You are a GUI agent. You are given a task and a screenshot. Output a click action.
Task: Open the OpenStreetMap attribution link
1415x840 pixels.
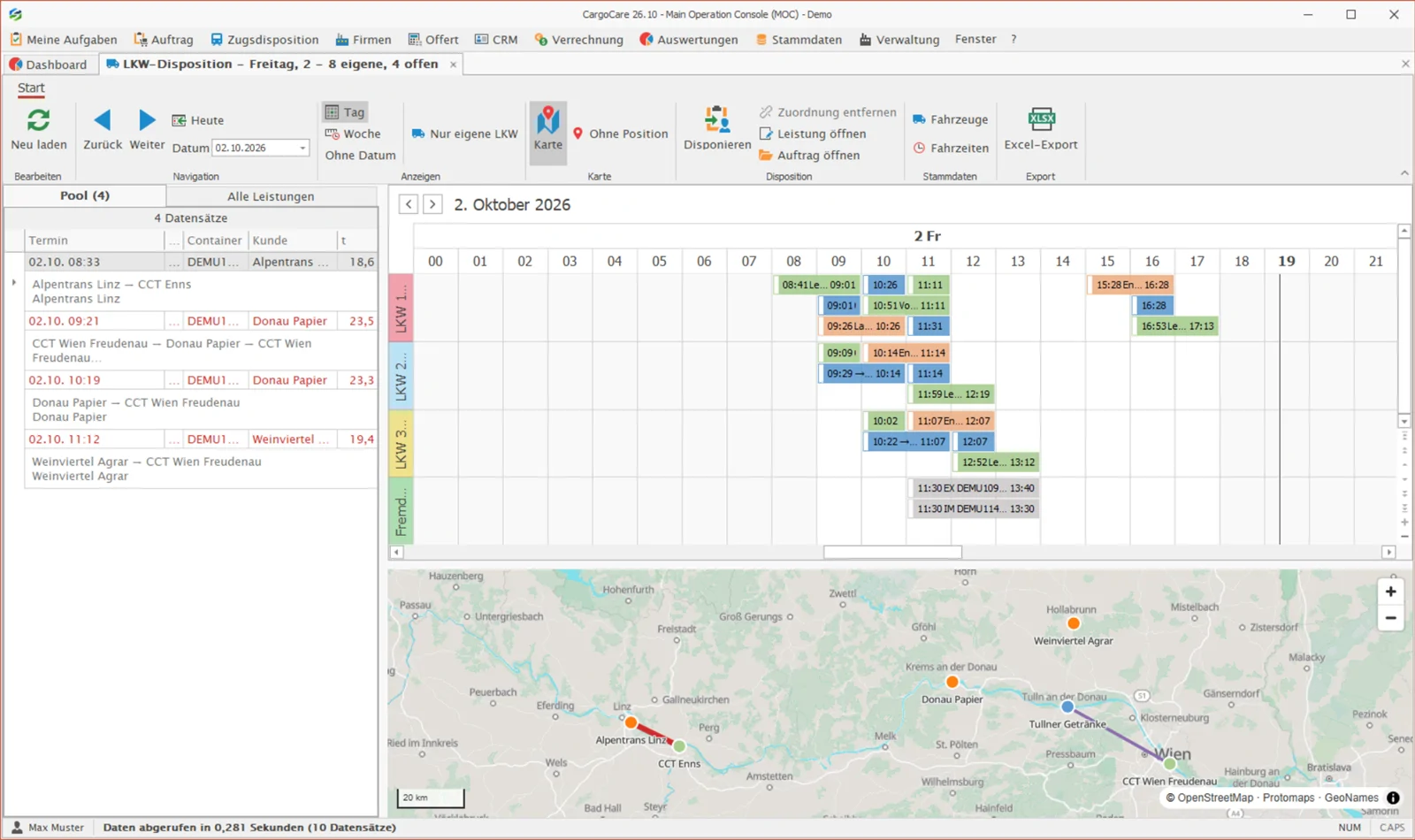1209,798
